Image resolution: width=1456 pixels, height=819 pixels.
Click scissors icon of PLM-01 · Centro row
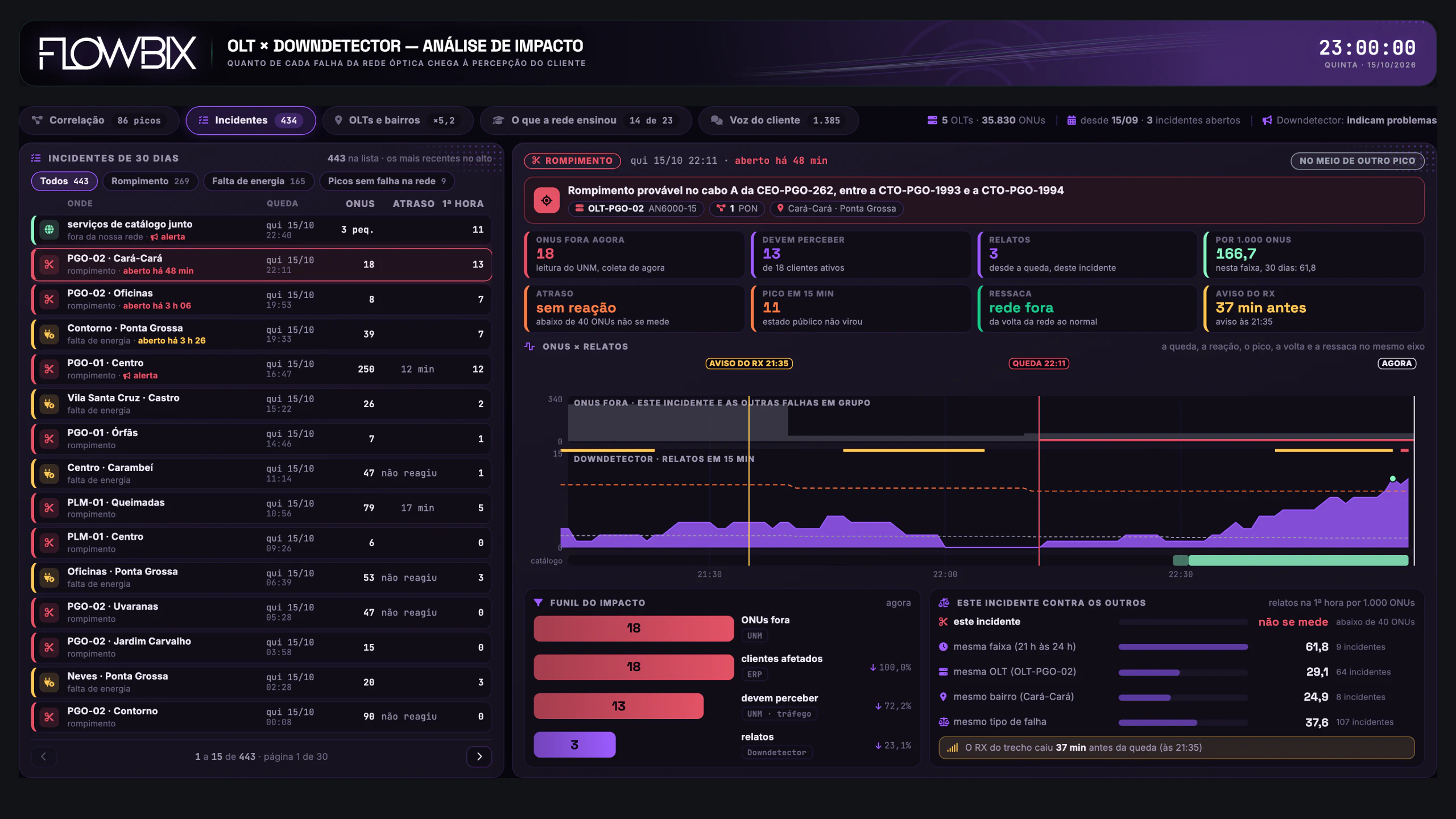49,543
